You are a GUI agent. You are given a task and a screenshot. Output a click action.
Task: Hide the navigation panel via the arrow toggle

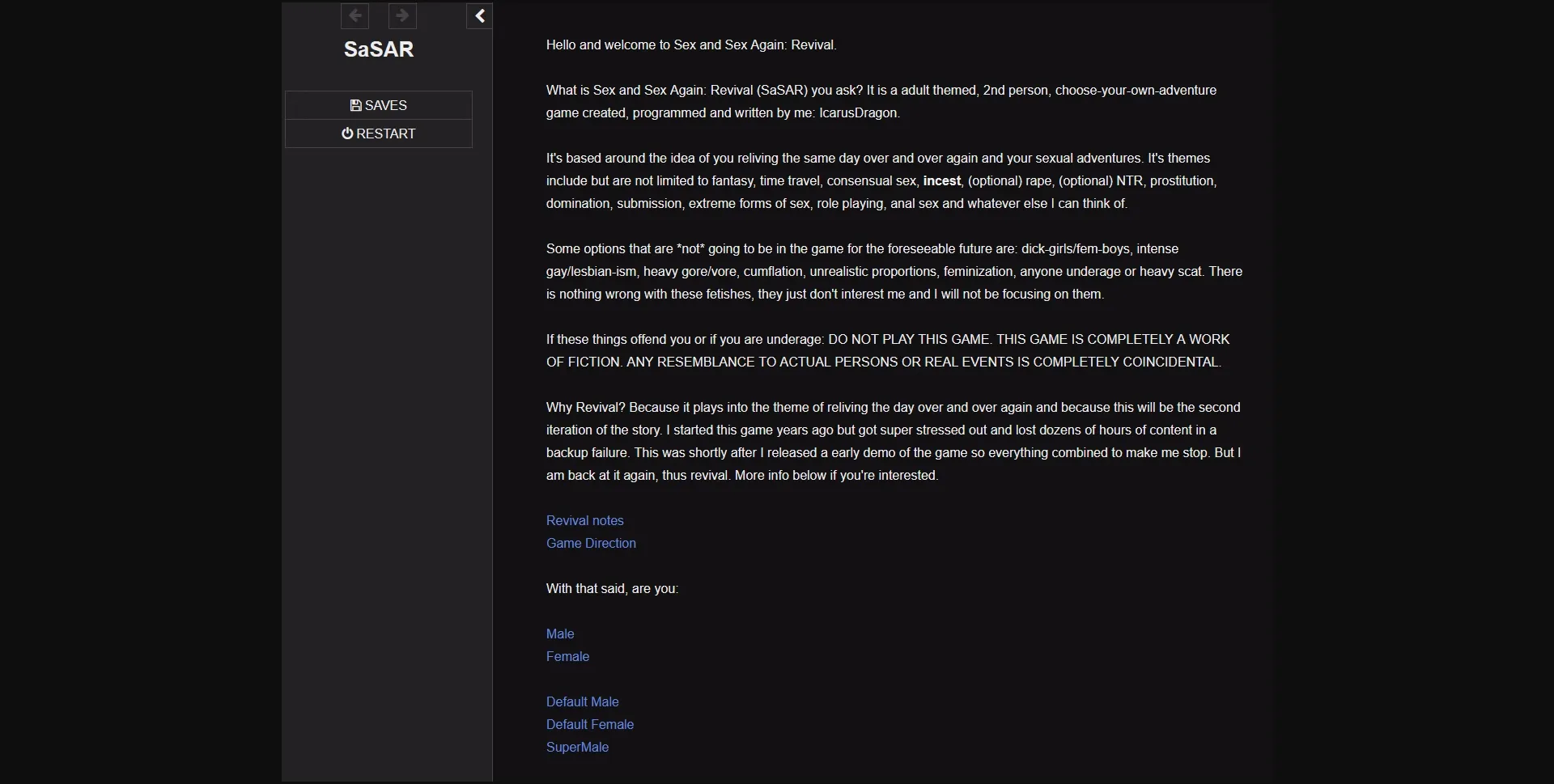(x=479, y=16)
